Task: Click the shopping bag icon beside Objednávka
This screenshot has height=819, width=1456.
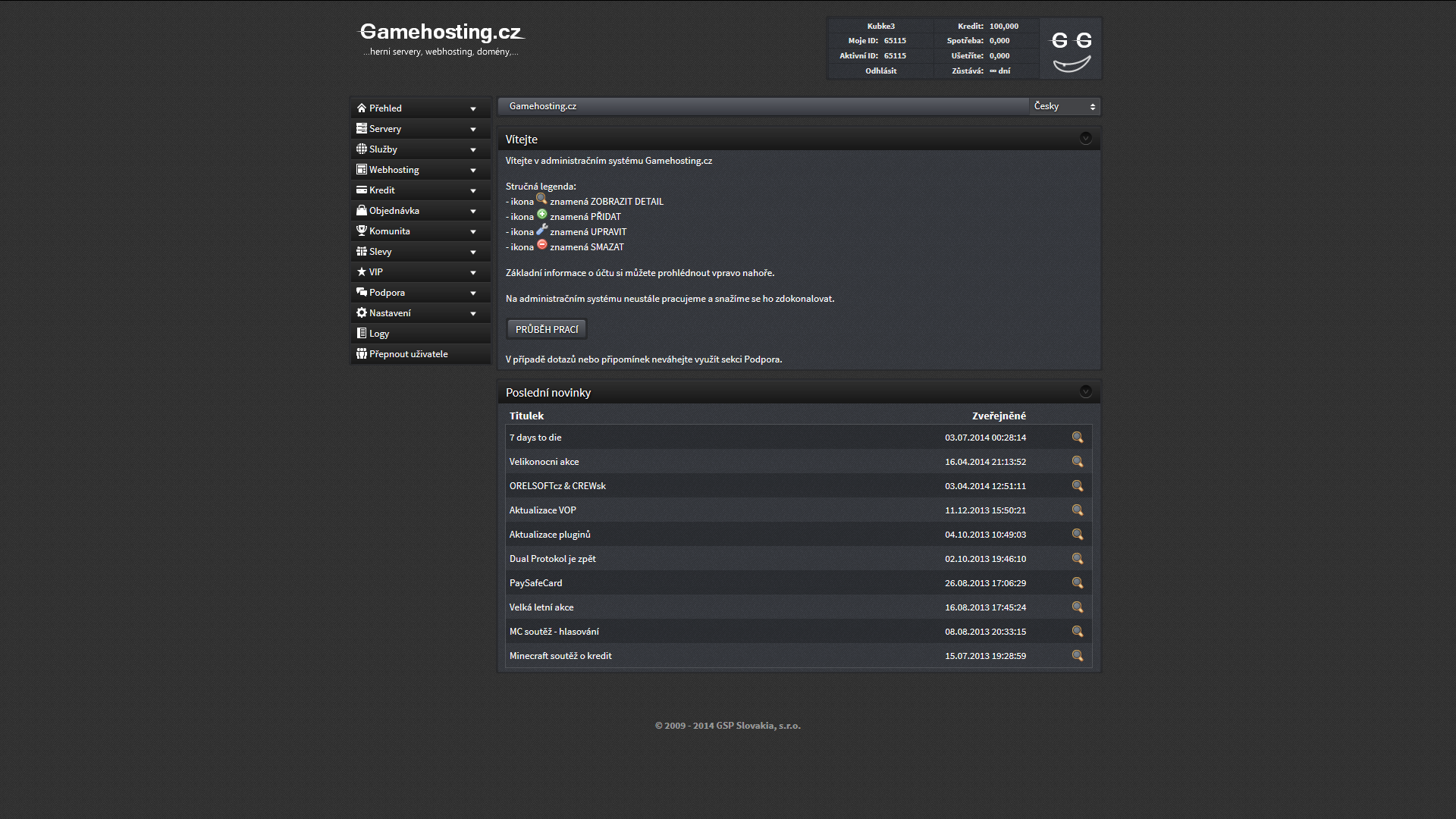Action: [x=362, y=210]
